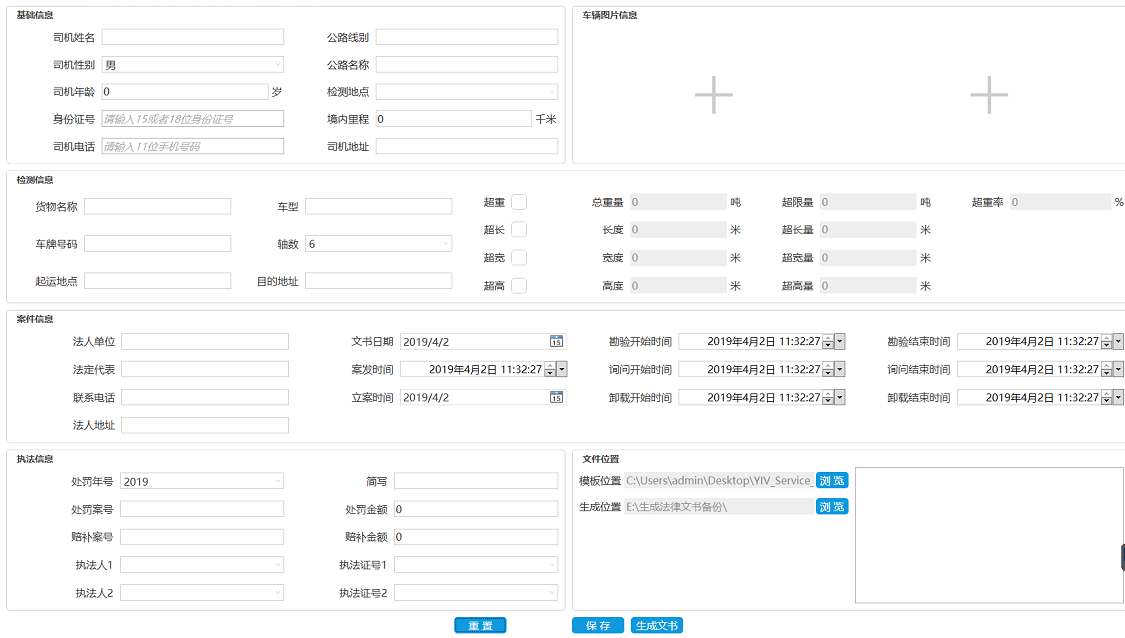Open calendar picker for 文书日期
The width and height of the screenshot is (1125, 638).
(x=556, y=342)
